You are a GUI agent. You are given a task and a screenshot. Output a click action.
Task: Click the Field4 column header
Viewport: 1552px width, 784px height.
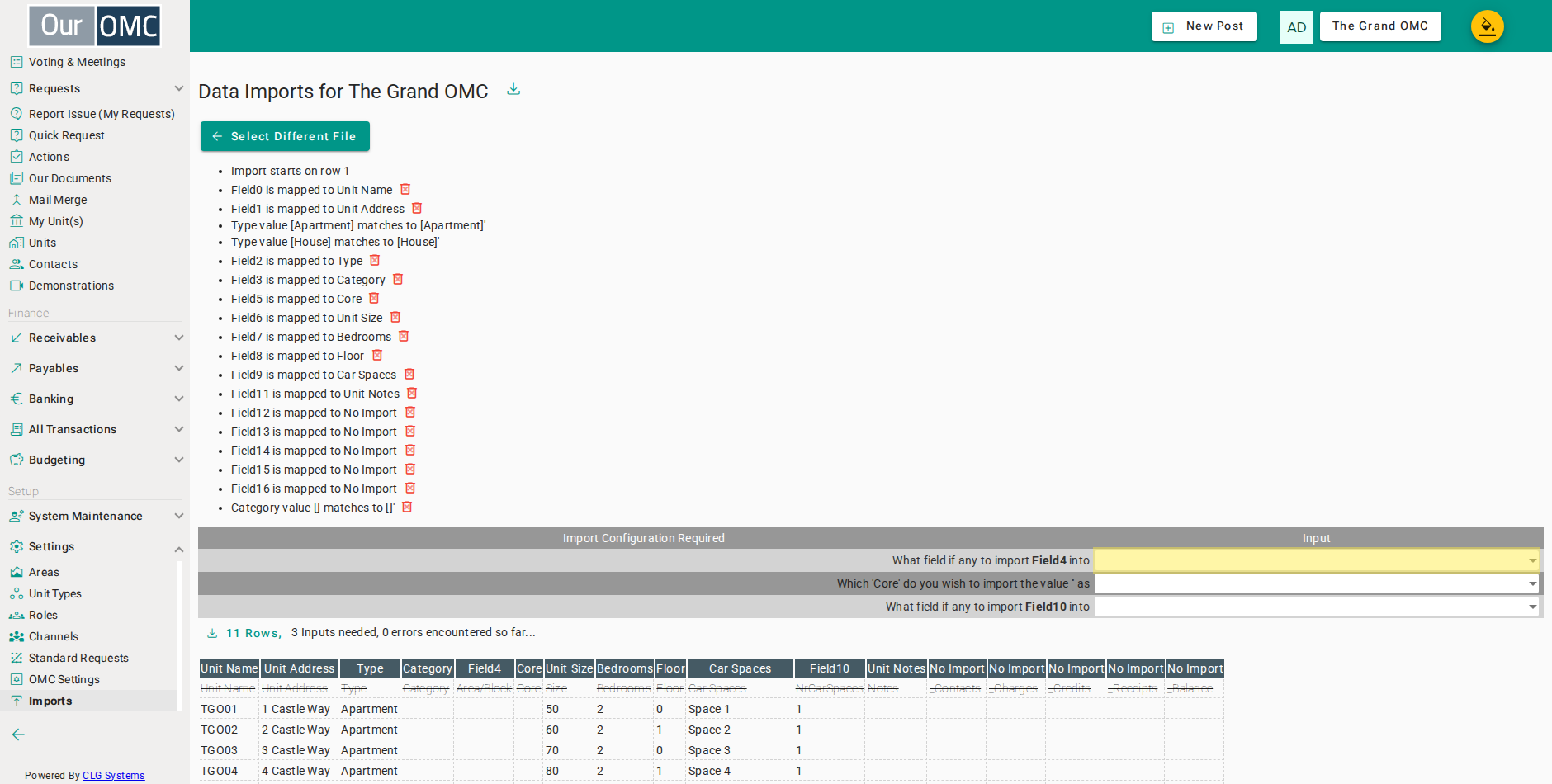coord(485,668)
